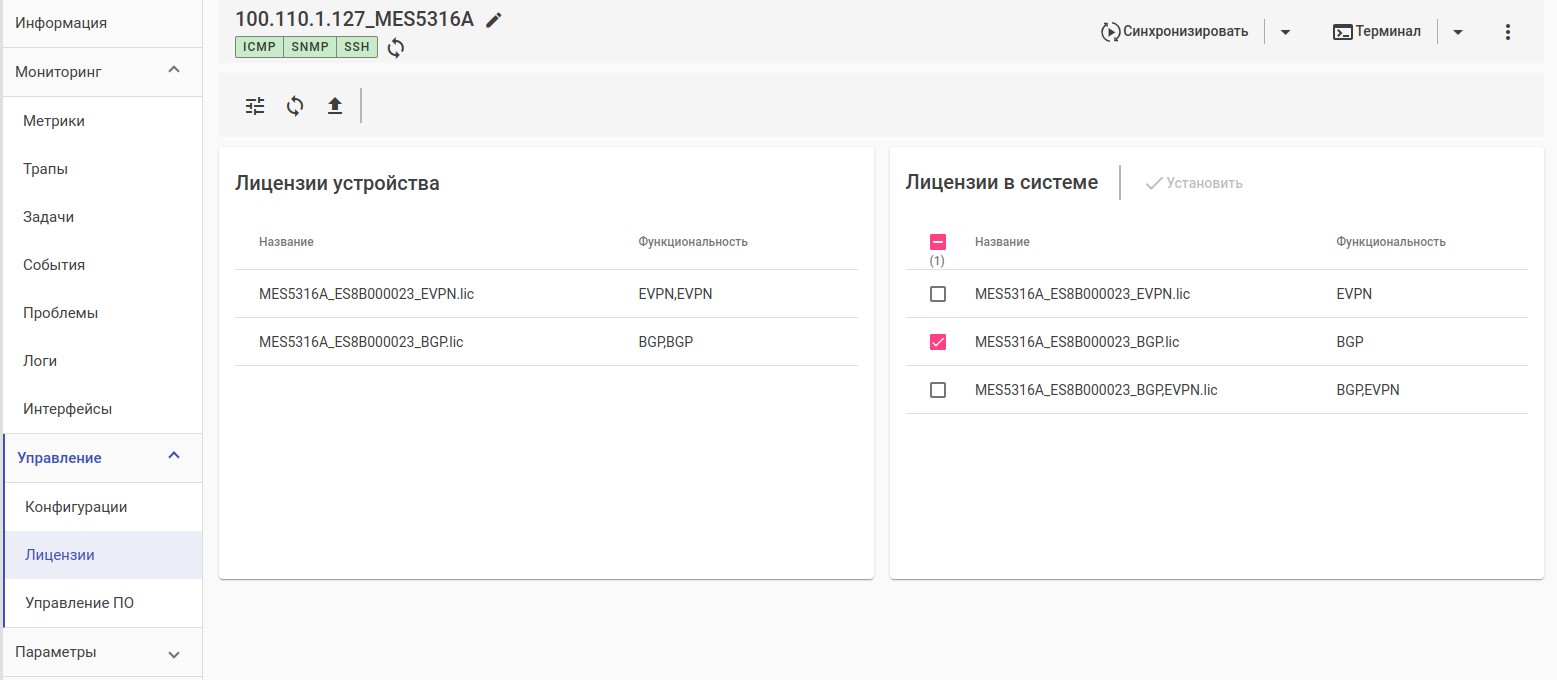
Task: Open the filter settings sliders icon
Action: click(256, 106)
